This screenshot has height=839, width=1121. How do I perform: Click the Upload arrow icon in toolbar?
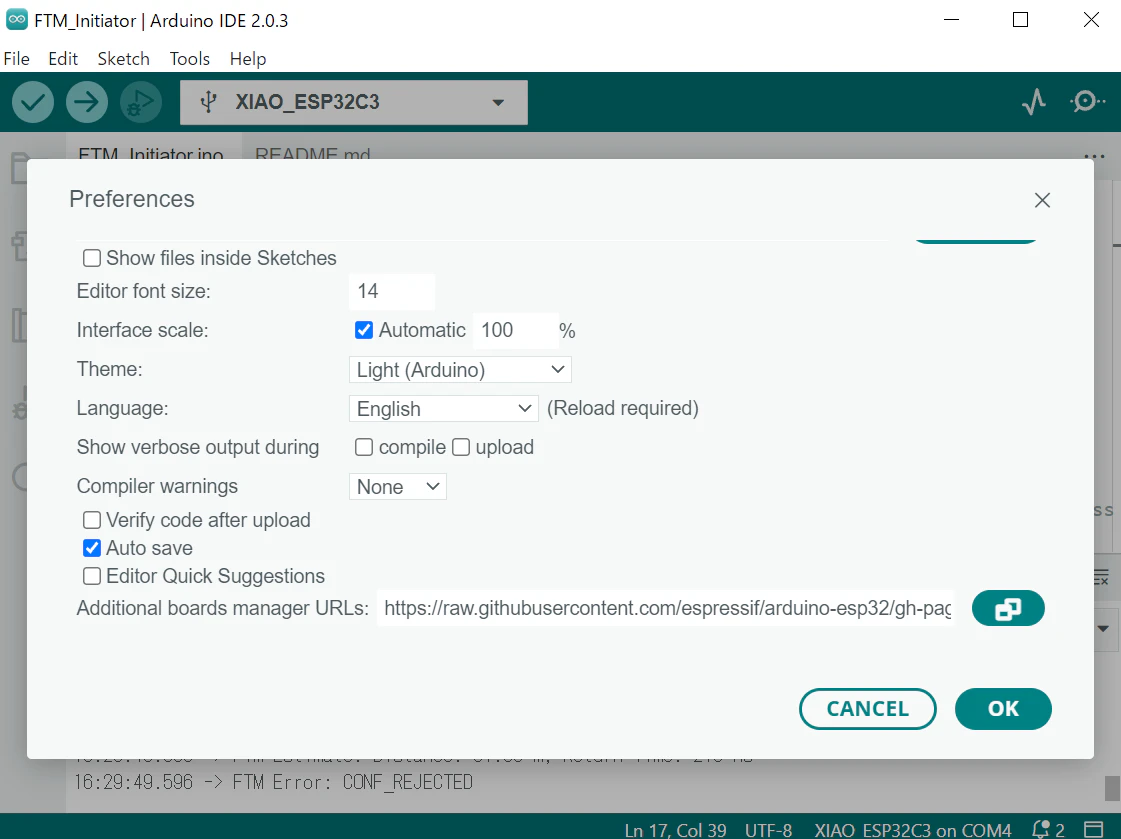[x=87, y=102]
